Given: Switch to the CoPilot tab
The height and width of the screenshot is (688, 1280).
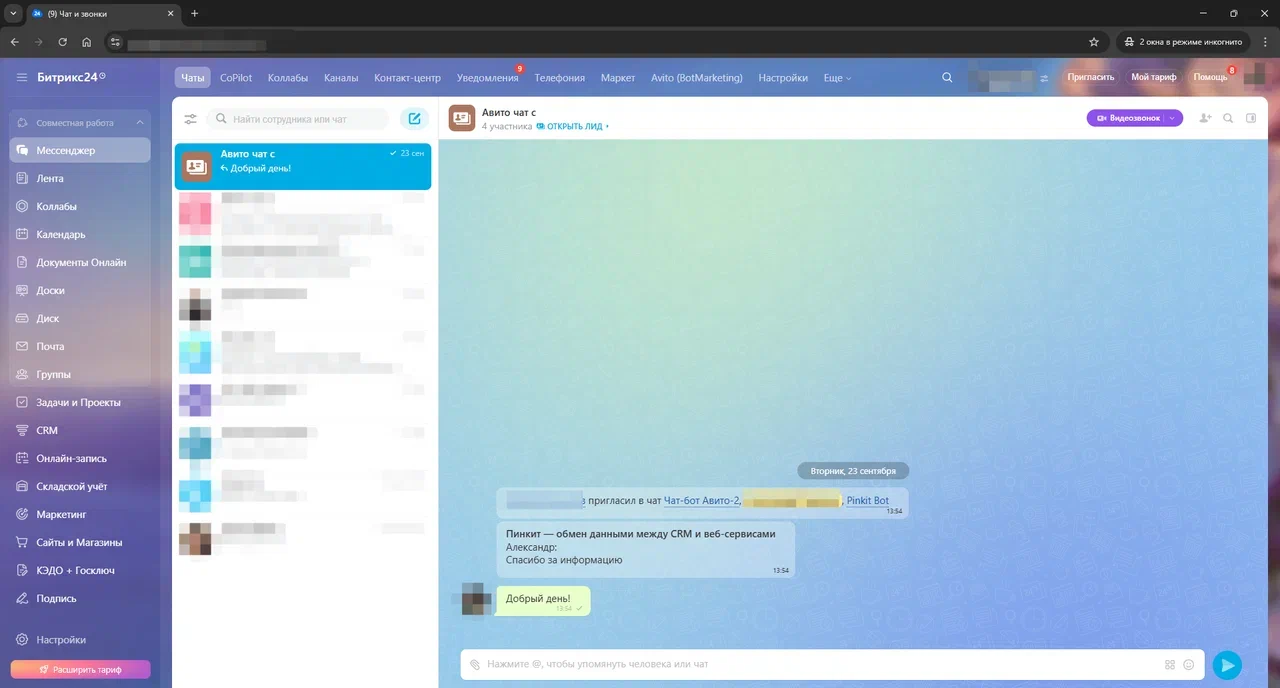Looking at the screenshot, I should click(236, 78).
